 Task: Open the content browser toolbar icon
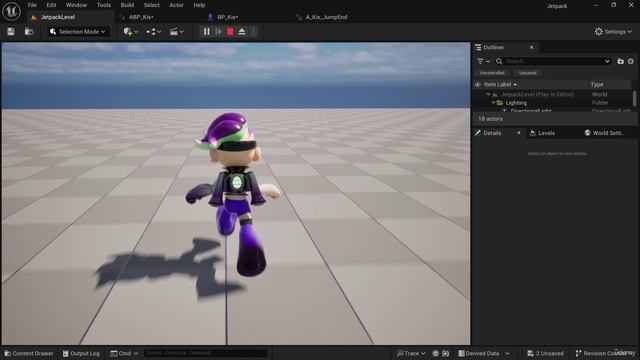coord(29,31)
